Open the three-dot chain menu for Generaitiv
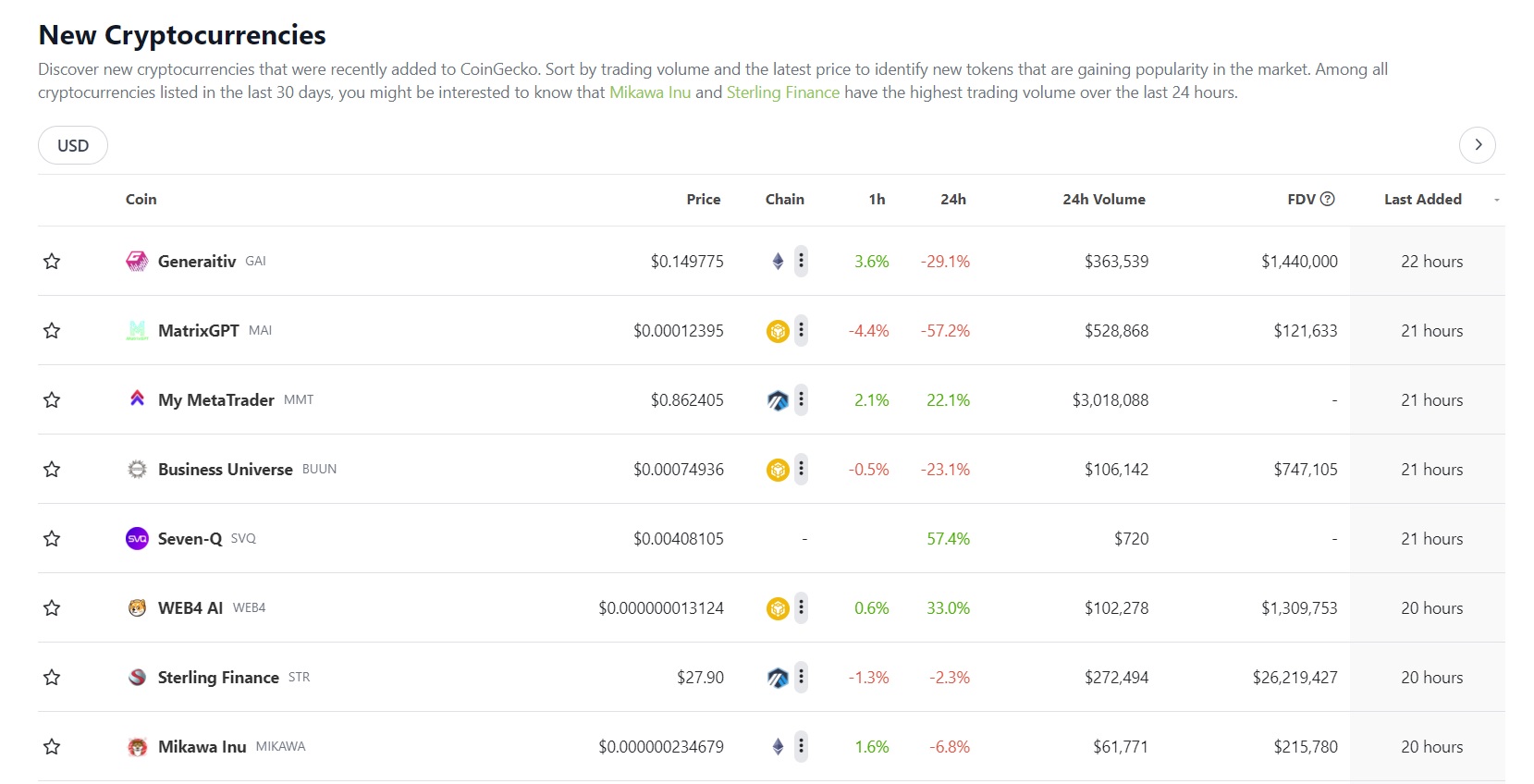 click(801, 262)
